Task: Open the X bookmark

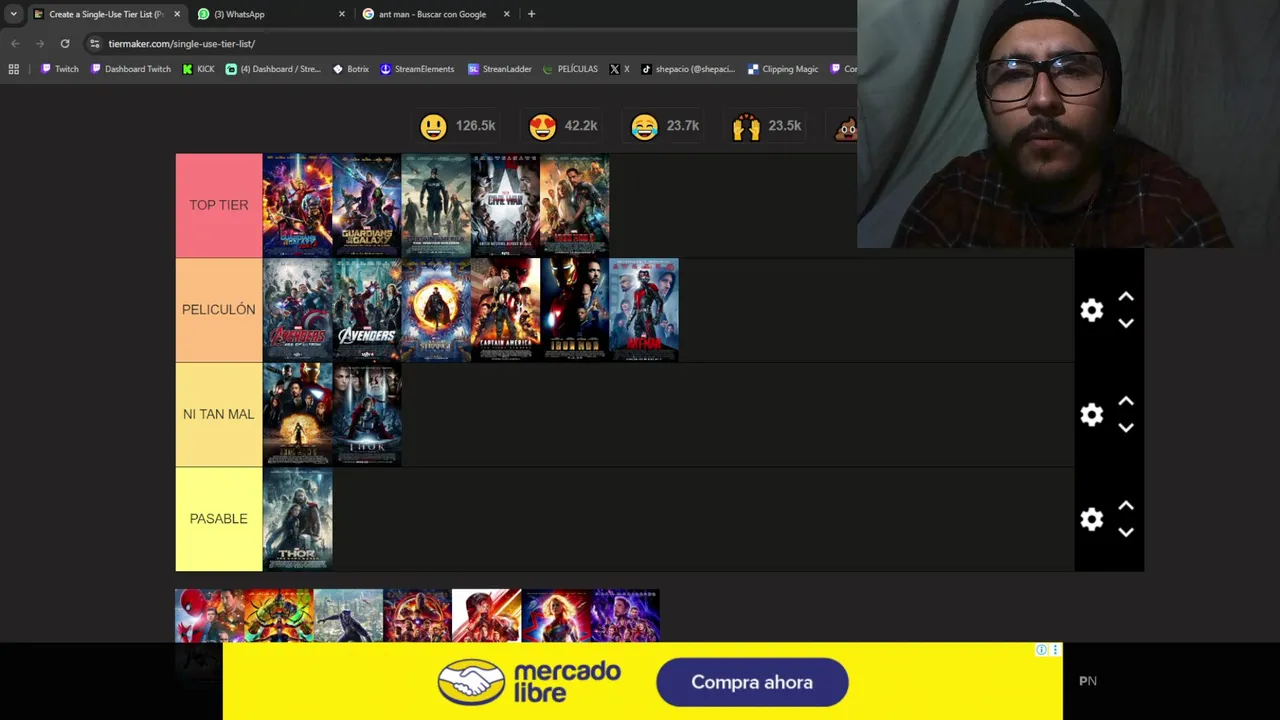Action: (620, 69)
